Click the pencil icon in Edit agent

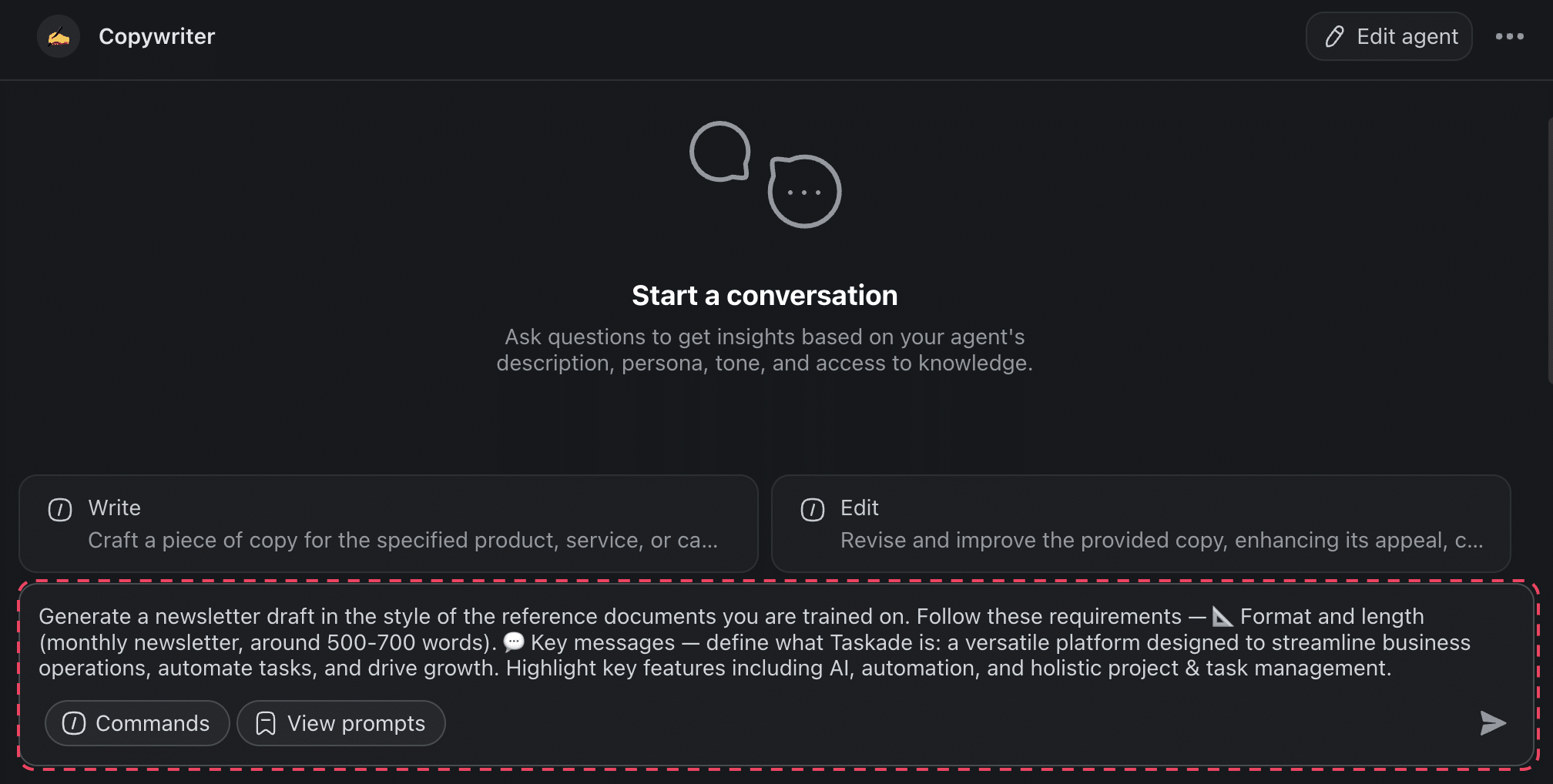pyautogui.click(x=1334, y=36)
